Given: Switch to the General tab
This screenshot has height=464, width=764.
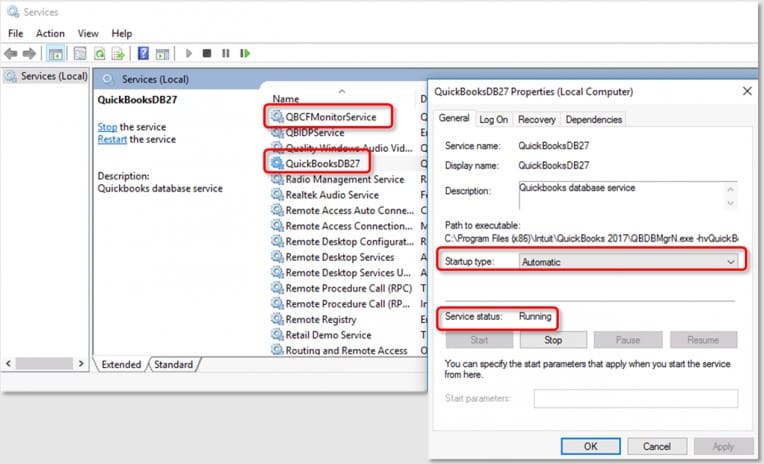Looking at the screenshot, I should click(454, 118).
